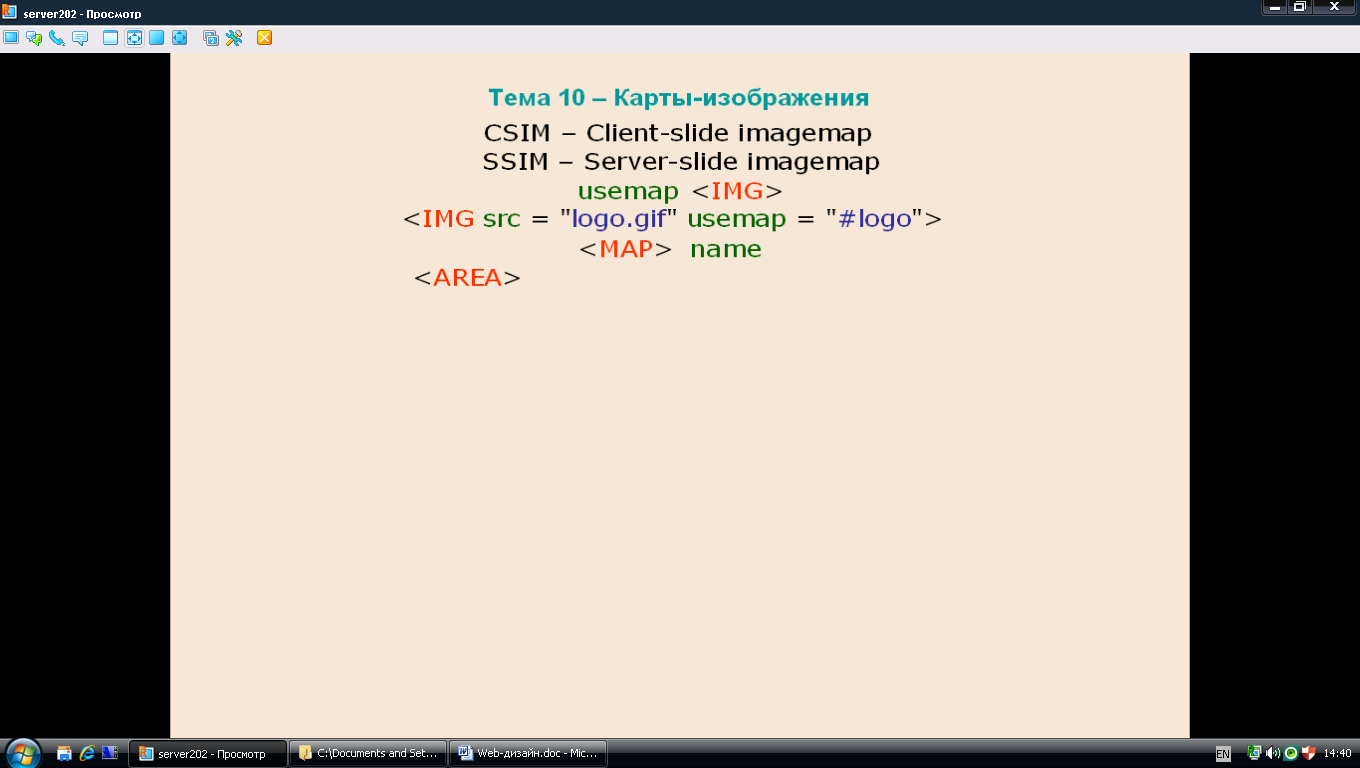
Task: Close the server202 viewer window
Action: pos(1335,7)
